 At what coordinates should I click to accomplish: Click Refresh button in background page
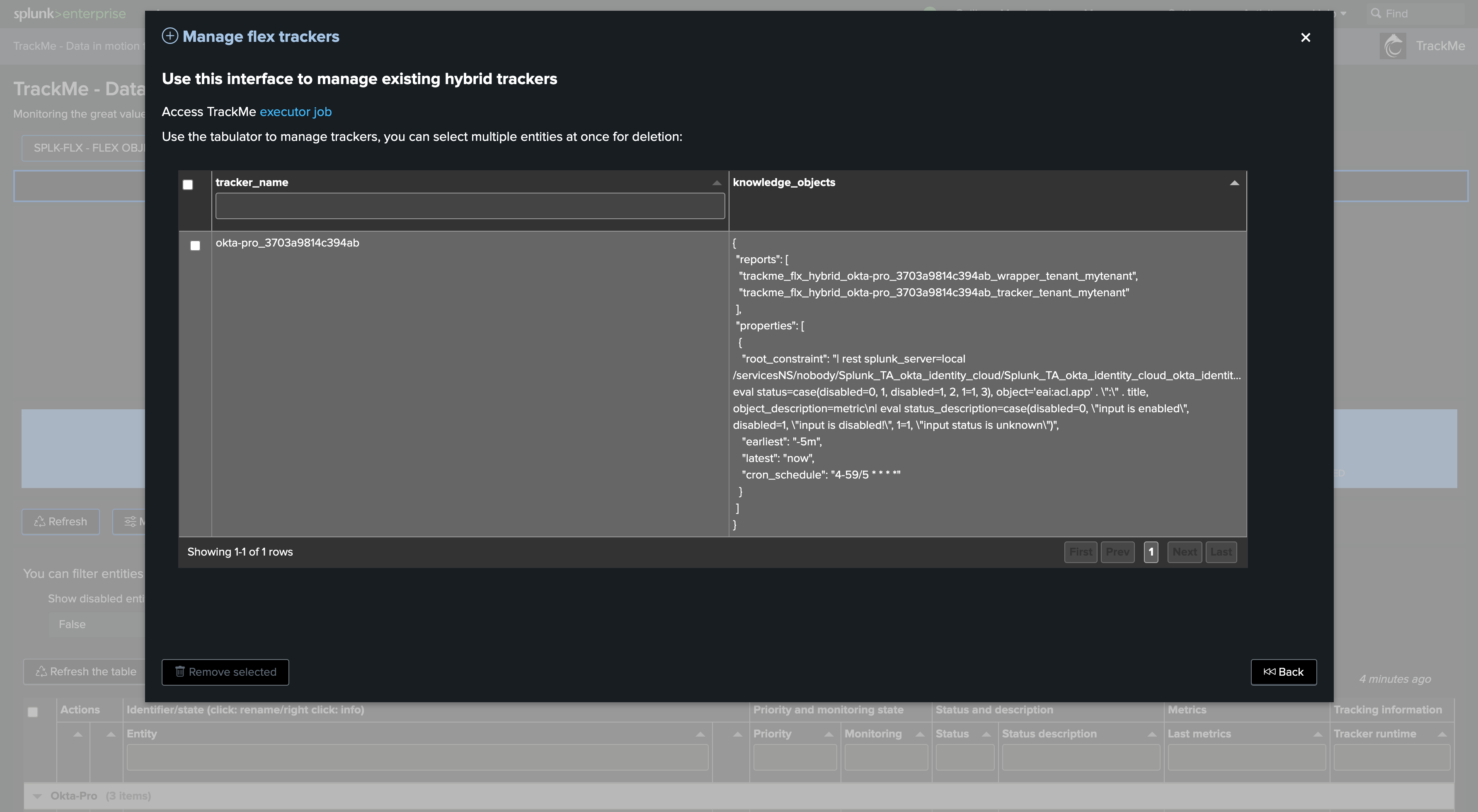click(x=60, y=522)
